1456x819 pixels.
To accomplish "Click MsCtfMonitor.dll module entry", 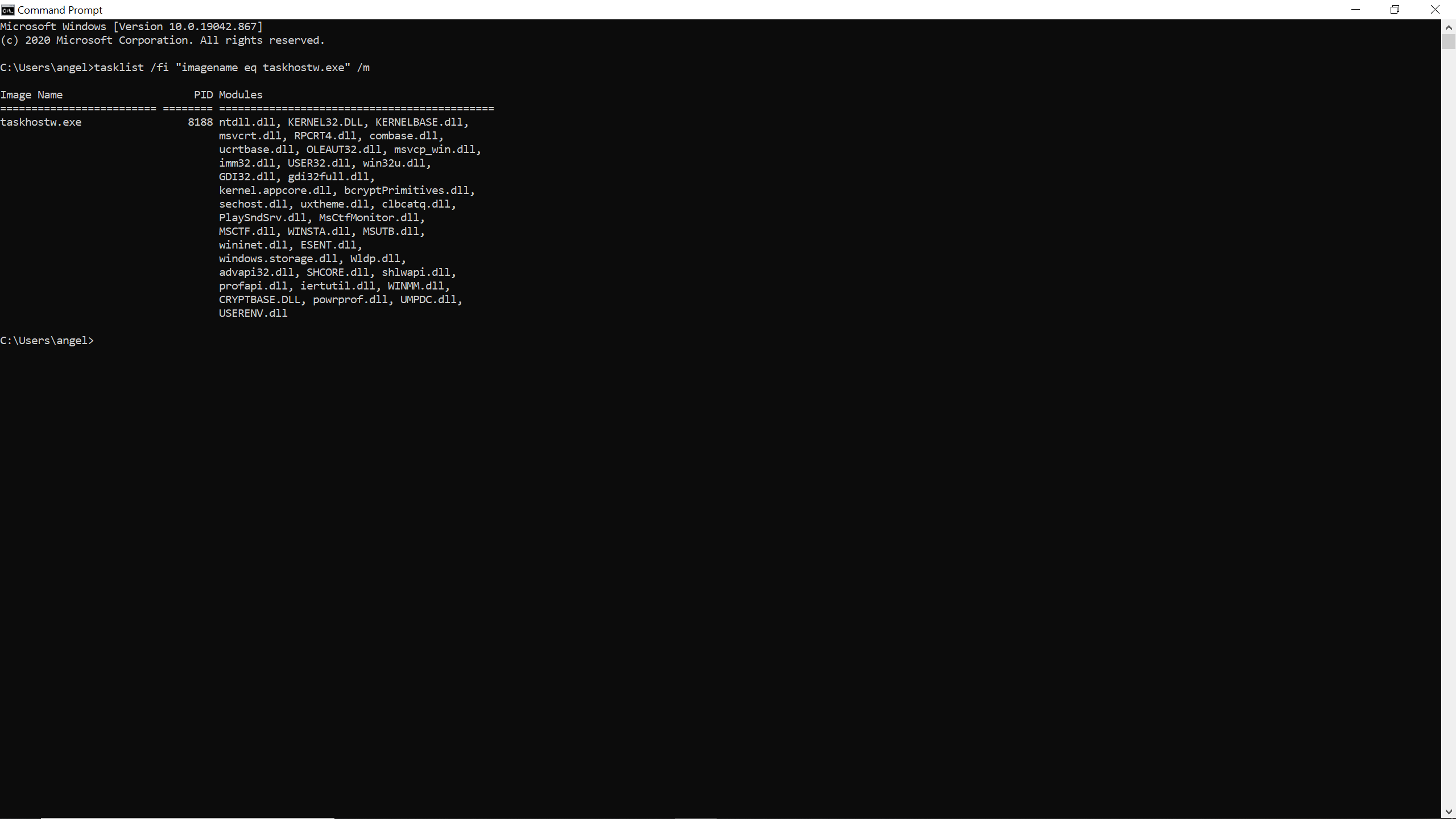I will point(369,218).
